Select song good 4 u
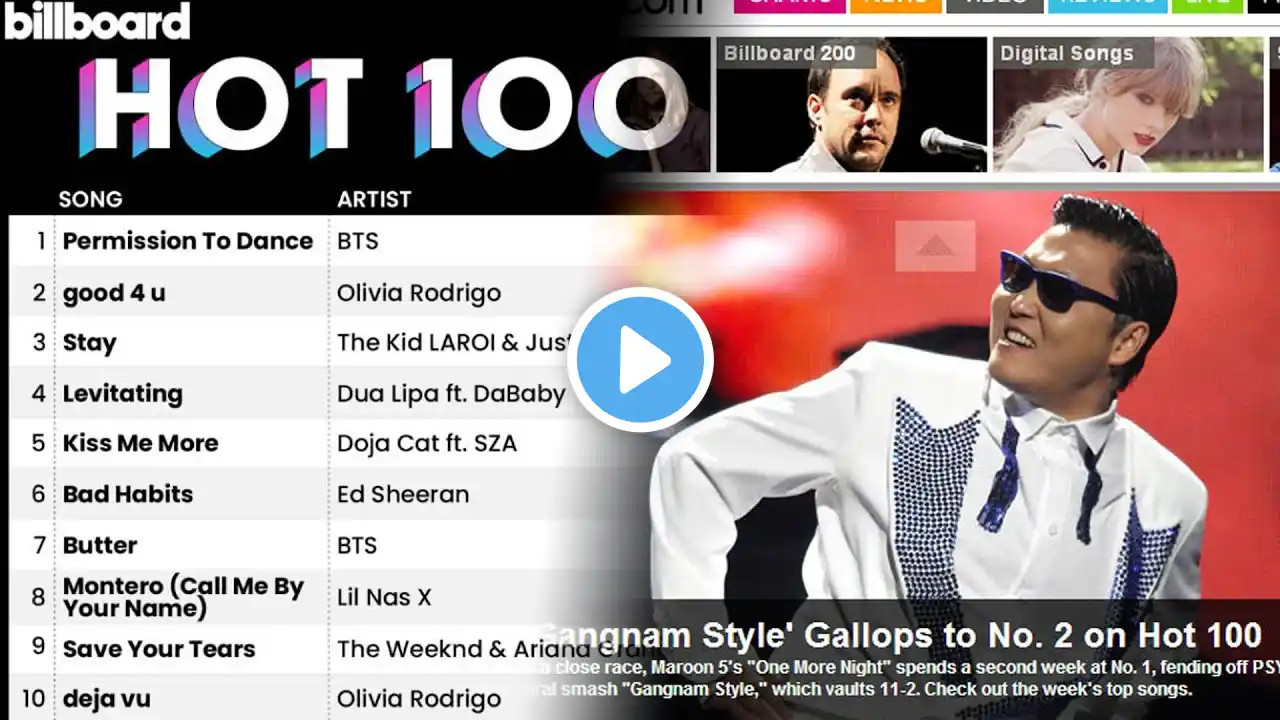 pos(113,293)
